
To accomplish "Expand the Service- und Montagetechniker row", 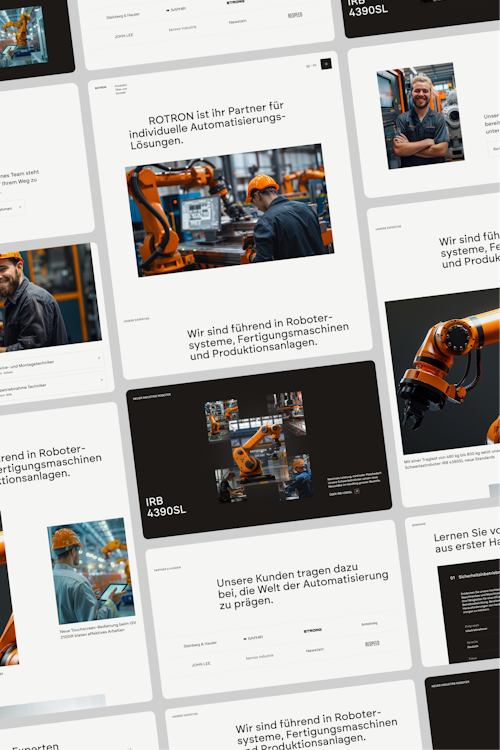I will coord(51,363).
